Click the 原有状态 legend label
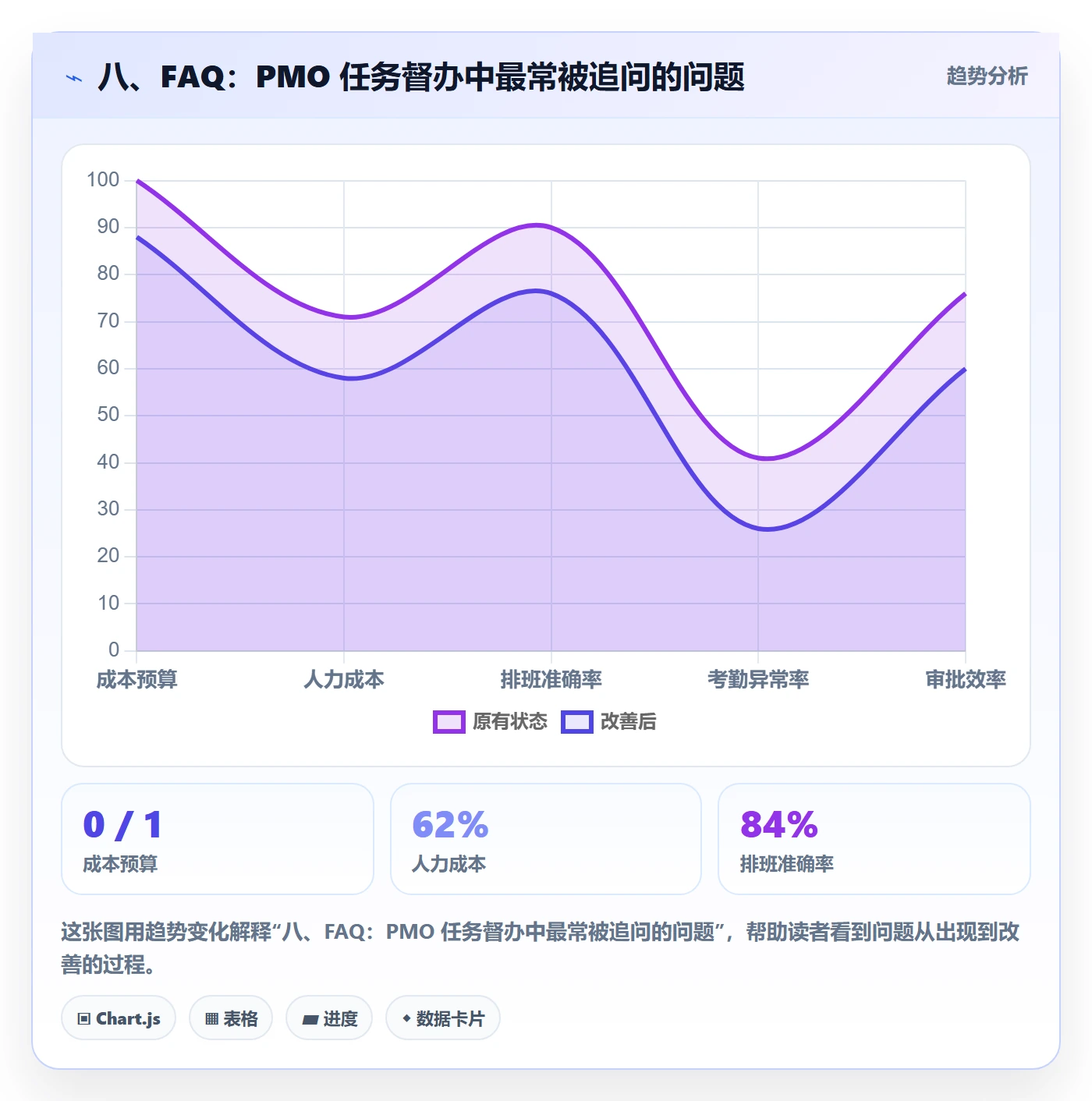The image size is (1092, 1101). (510, 722)
